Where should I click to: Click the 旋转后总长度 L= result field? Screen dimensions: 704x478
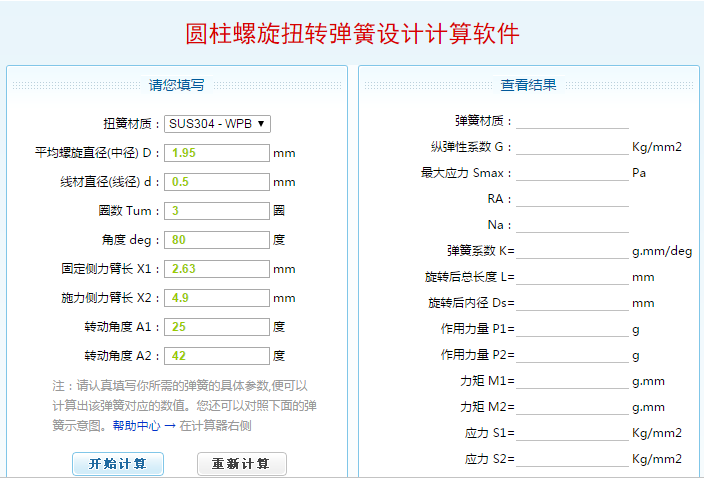click(572, 277)
